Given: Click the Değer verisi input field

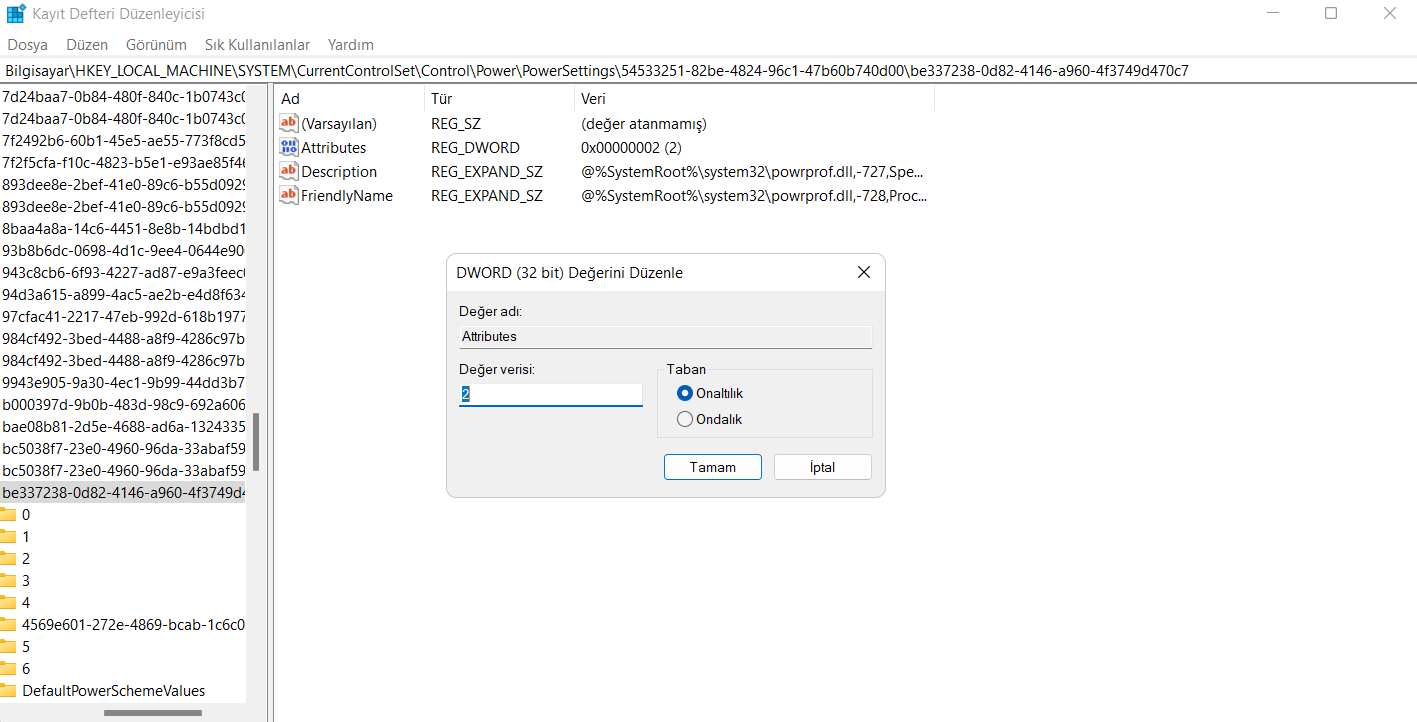Looking at the screenshot, I should [551, 395].
